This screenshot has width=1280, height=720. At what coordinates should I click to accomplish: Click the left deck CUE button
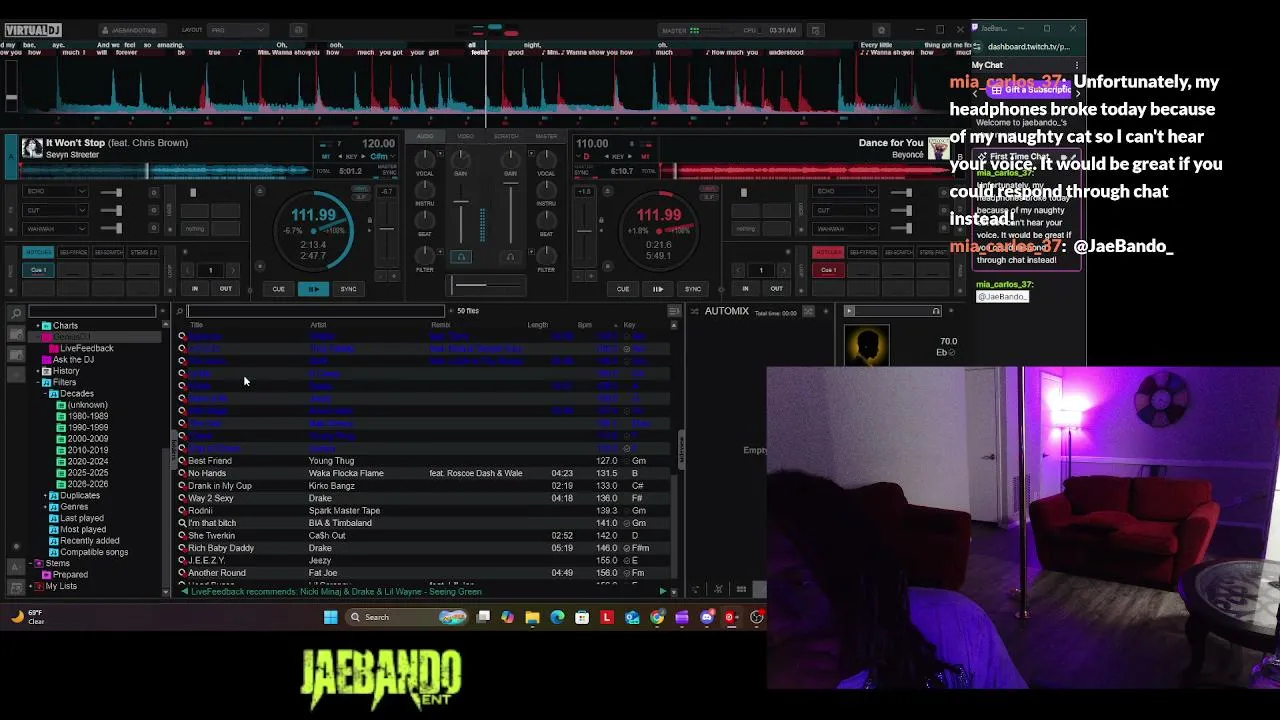[x=278, y=289]
